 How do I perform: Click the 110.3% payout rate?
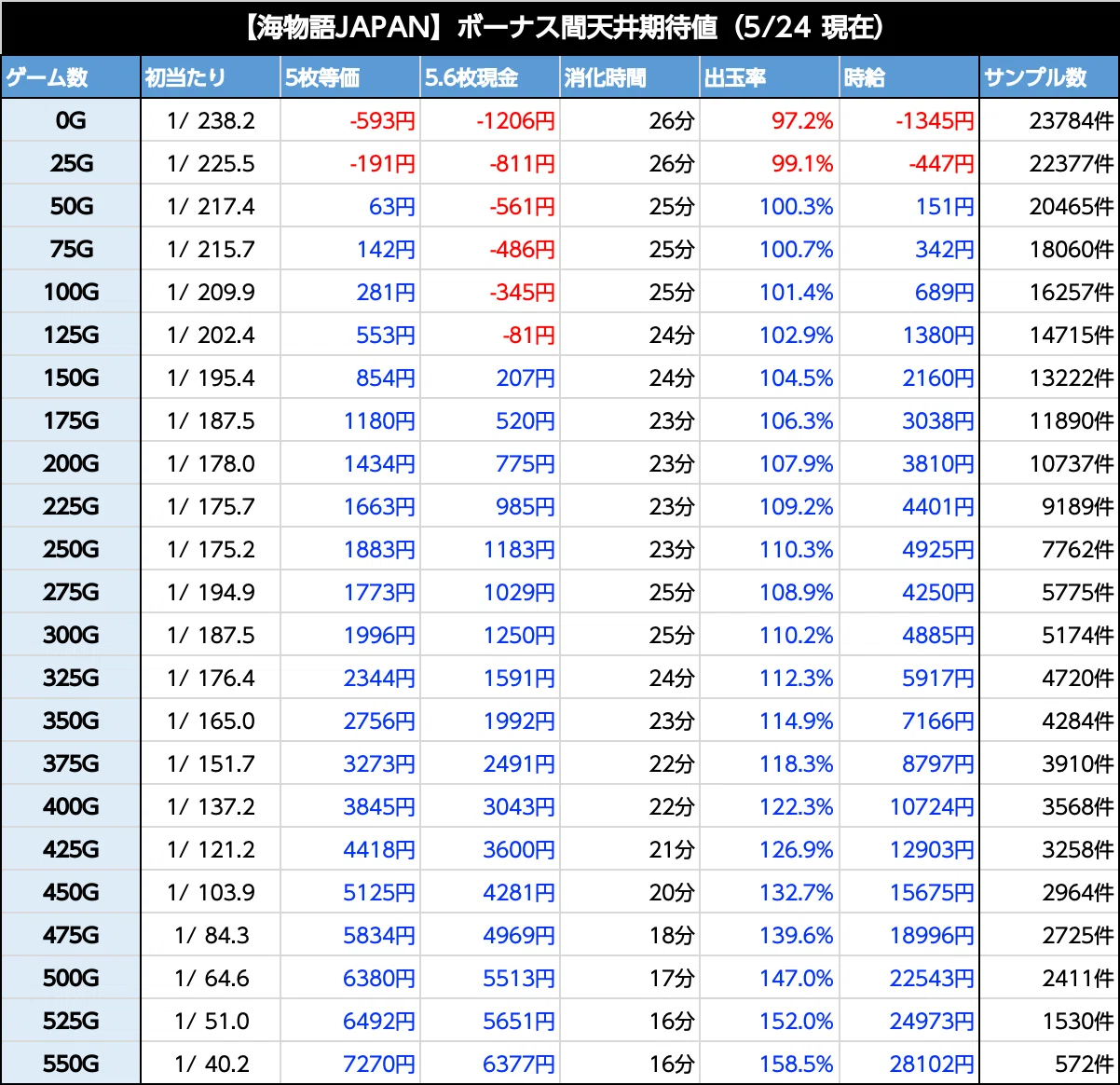click(x=797, y=549)
